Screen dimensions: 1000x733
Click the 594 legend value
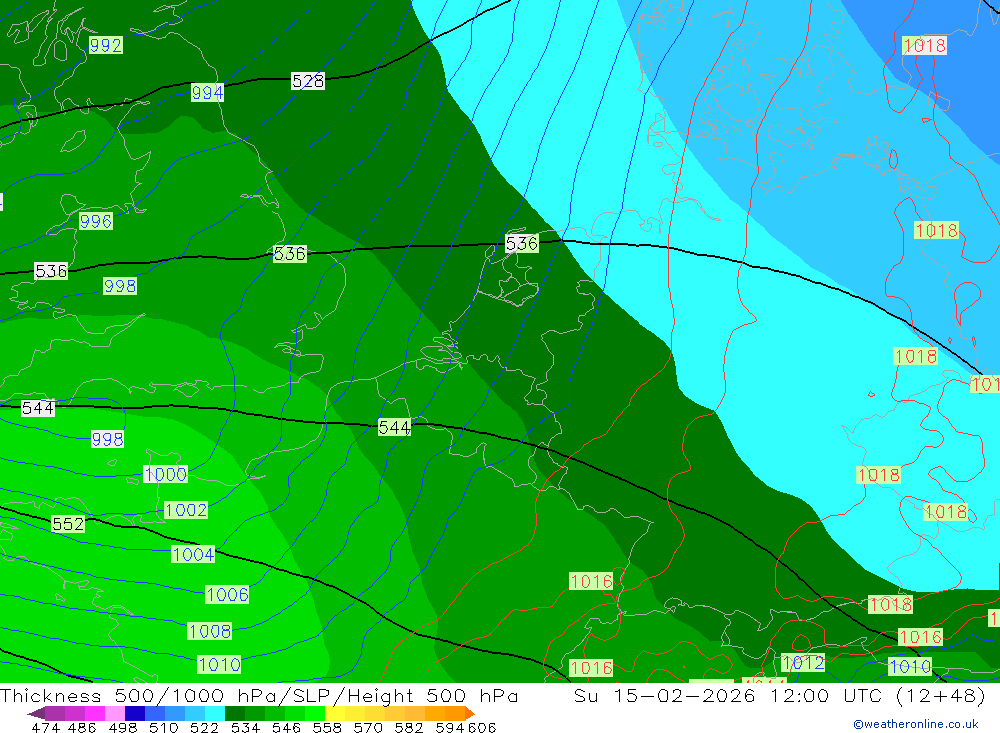pos(450,727)
